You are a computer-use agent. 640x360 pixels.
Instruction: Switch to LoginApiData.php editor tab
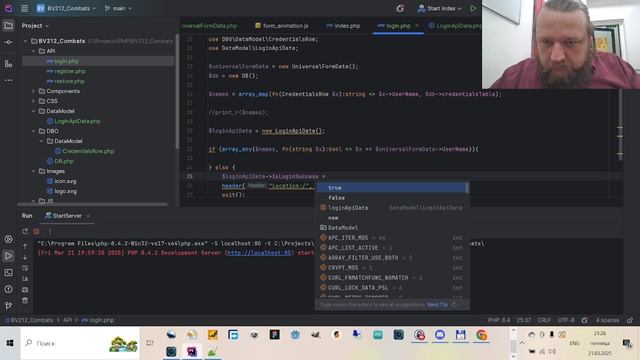pos(455,26)
